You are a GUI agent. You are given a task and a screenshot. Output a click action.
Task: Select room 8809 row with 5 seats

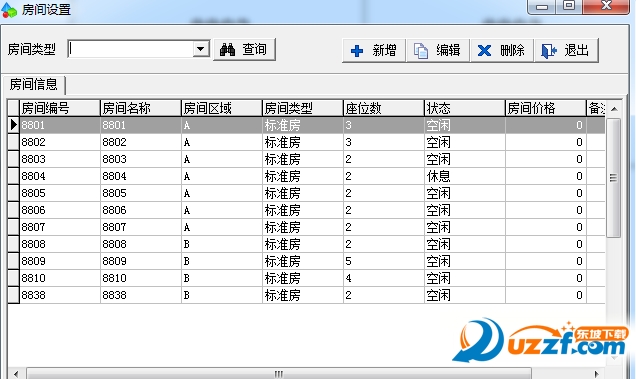click(x=306, y=261)
